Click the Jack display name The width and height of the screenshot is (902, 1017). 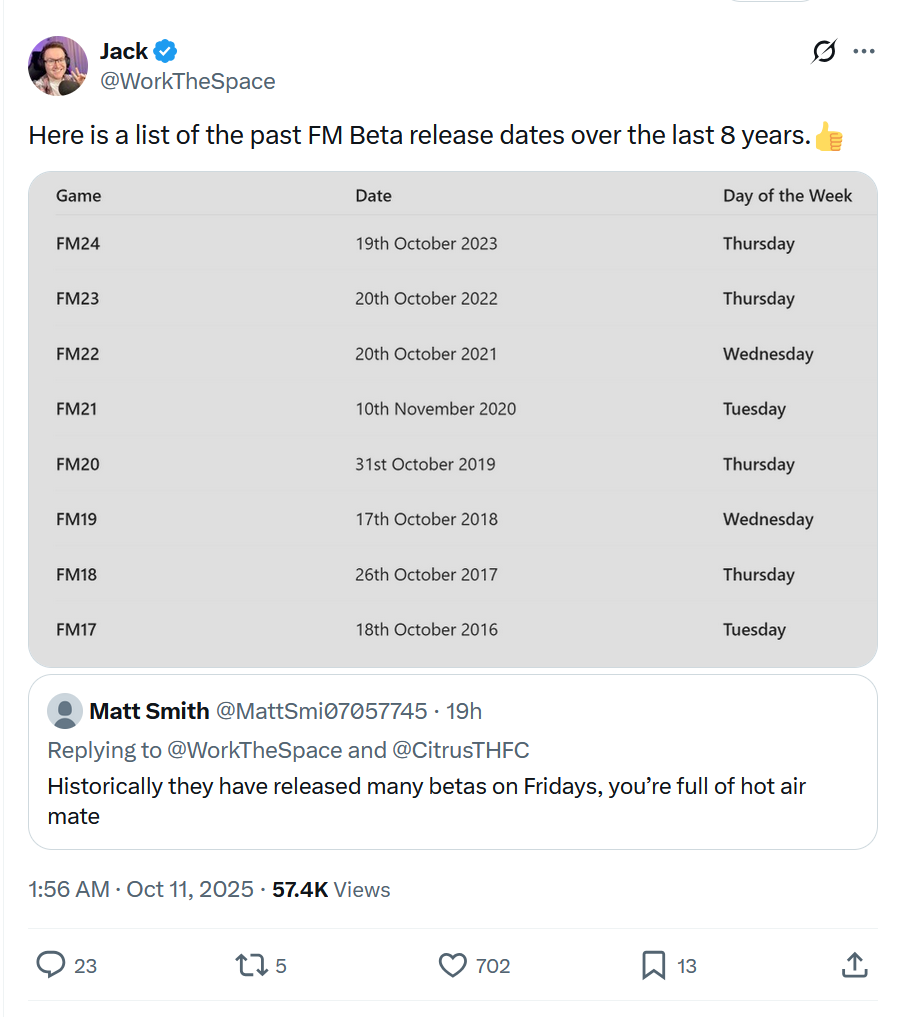[123, 51]
